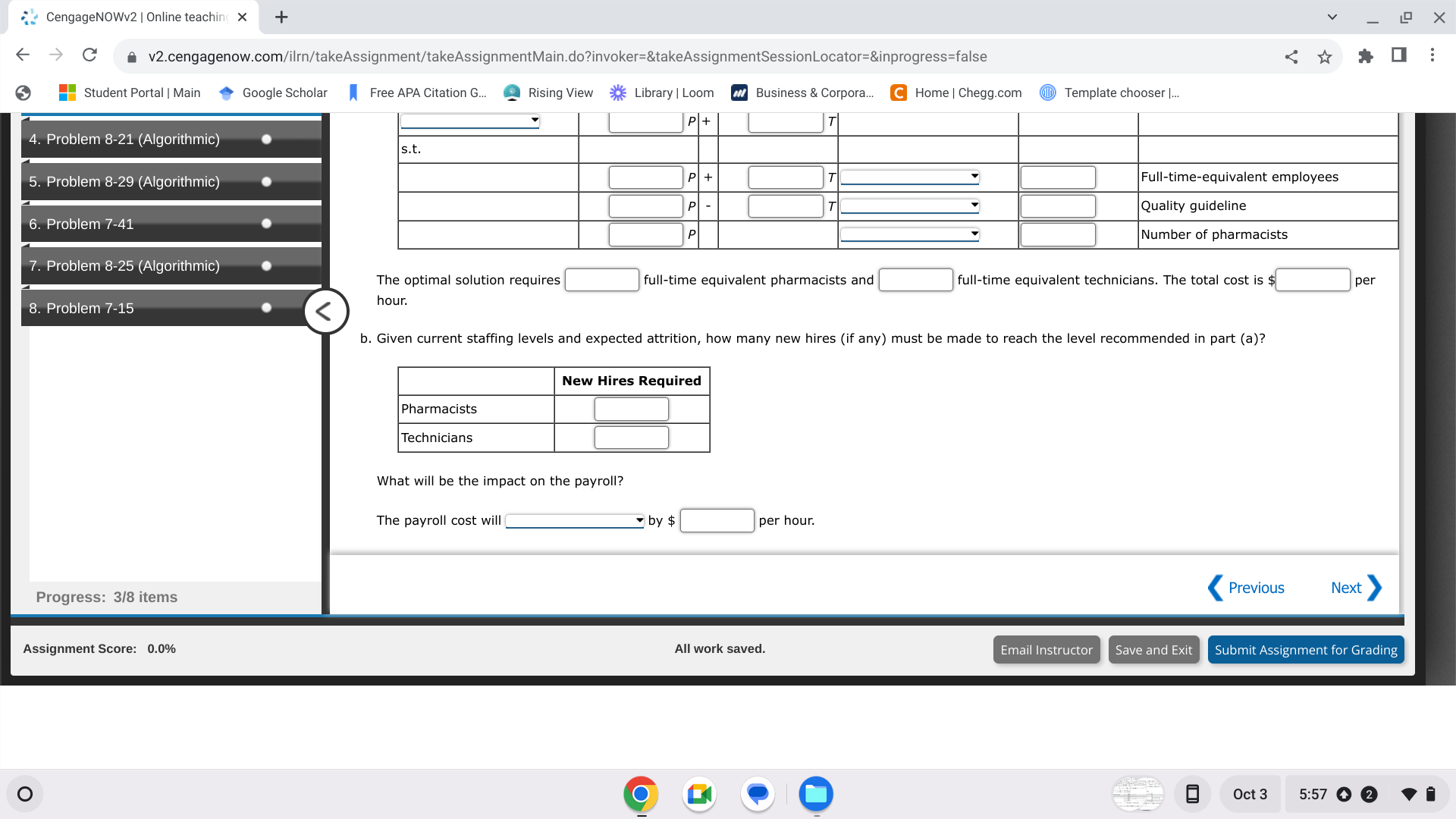The image size is (1456, 819).
Task: Click the browser reload icon
Action: 89,55
